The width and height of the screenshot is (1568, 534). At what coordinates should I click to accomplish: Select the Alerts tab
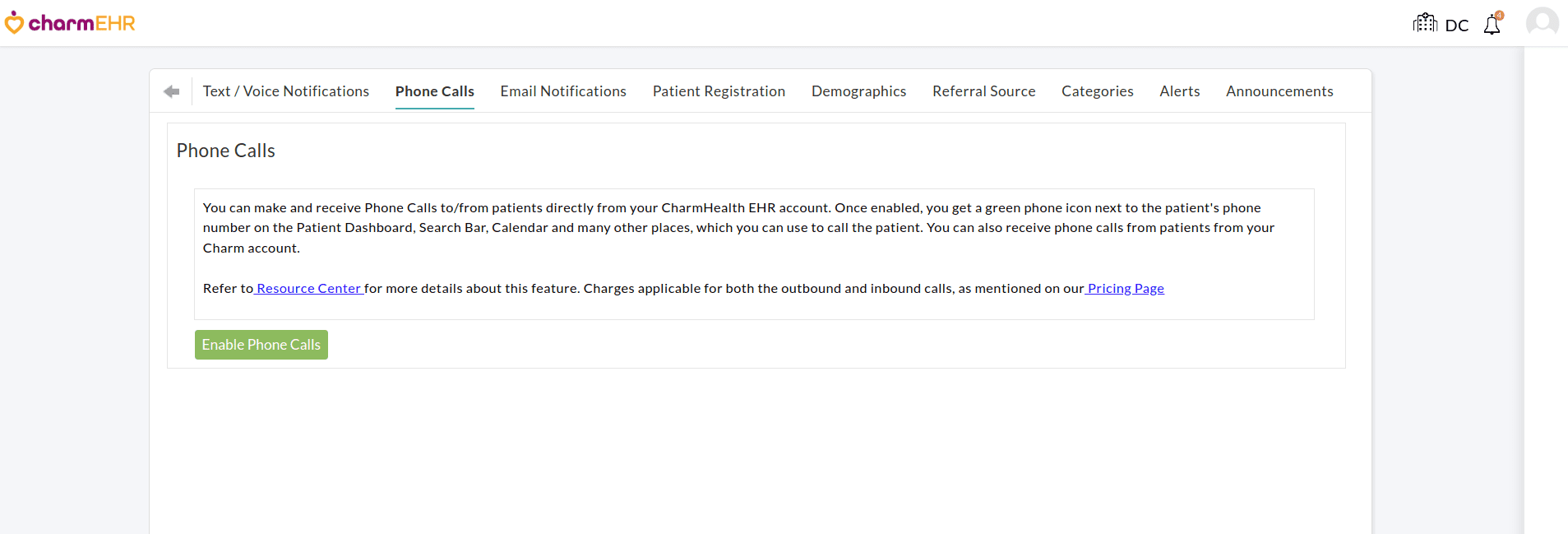tap(1179, 91)
